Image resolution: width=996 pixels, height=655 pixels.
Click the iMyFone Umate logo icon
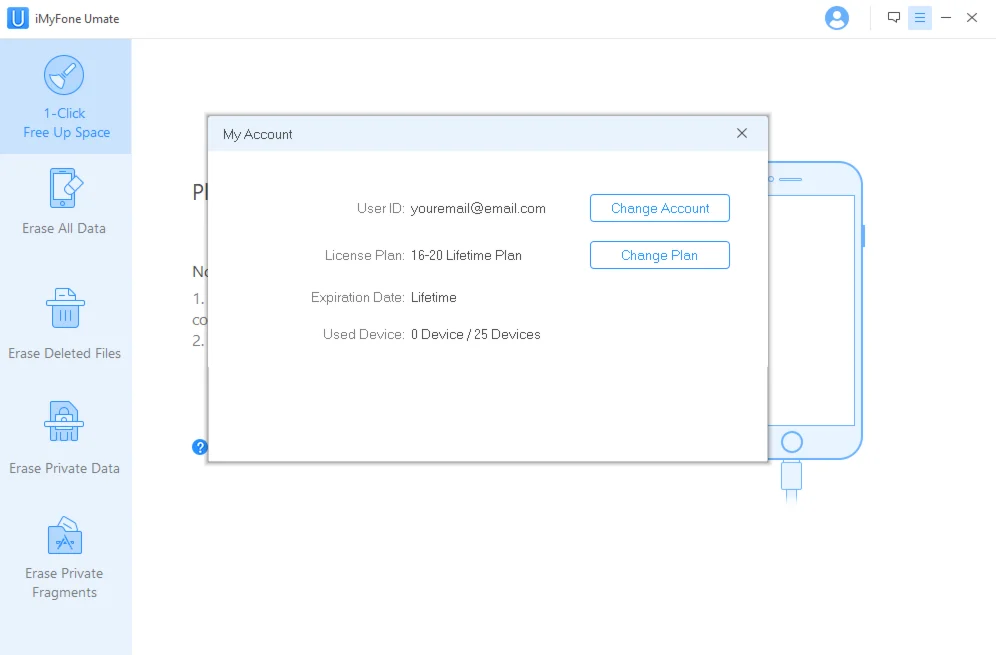coord(18,18)
